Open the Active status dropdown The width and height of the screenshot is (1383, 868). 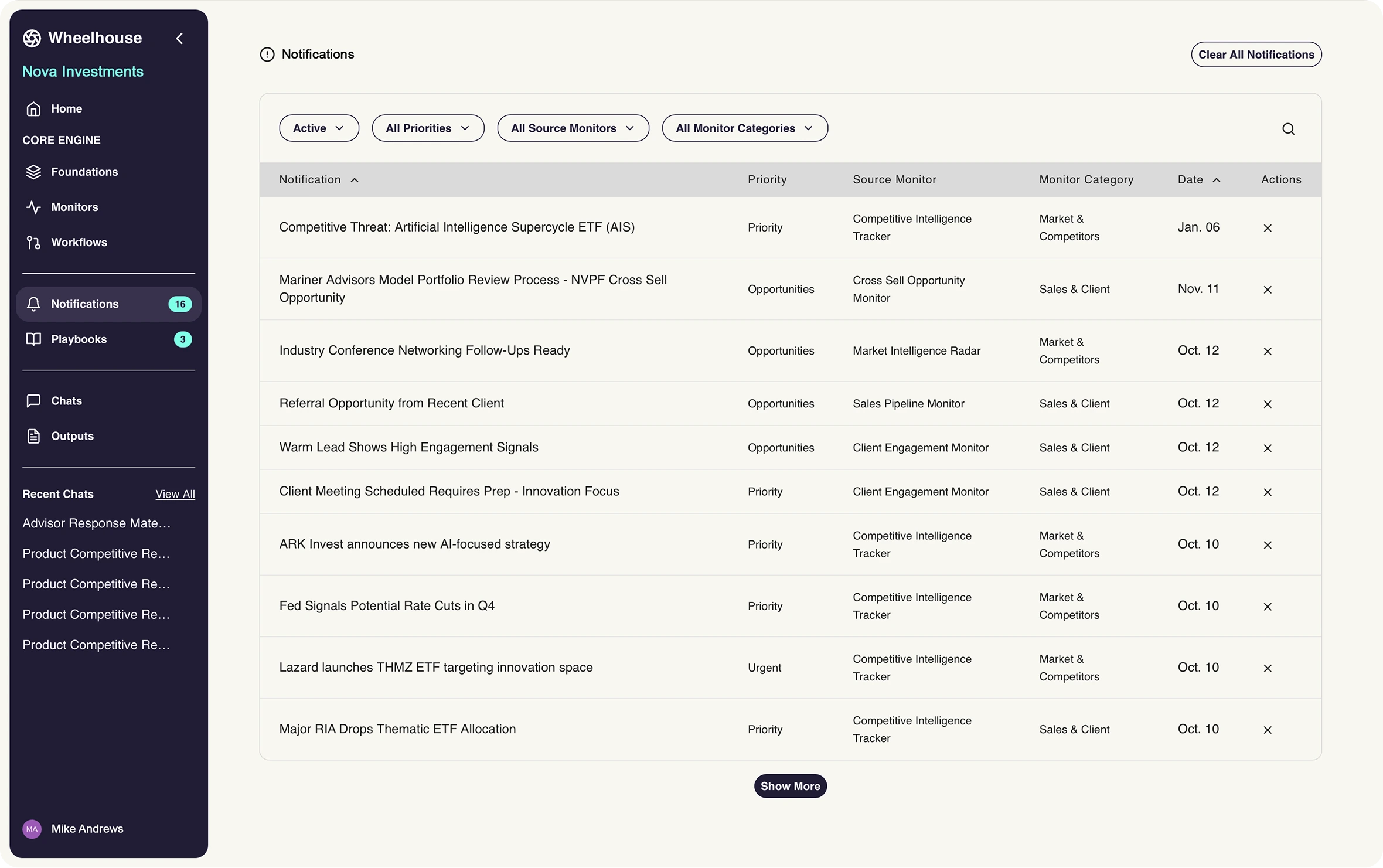(318, 128)
